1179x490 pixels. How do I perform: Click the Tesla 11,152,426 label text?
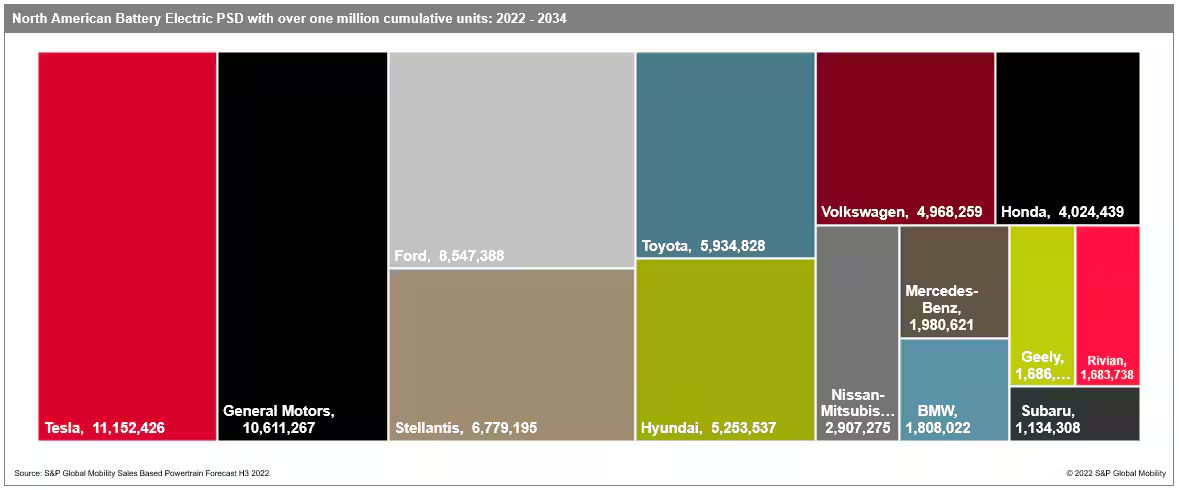tap(105, 428)
